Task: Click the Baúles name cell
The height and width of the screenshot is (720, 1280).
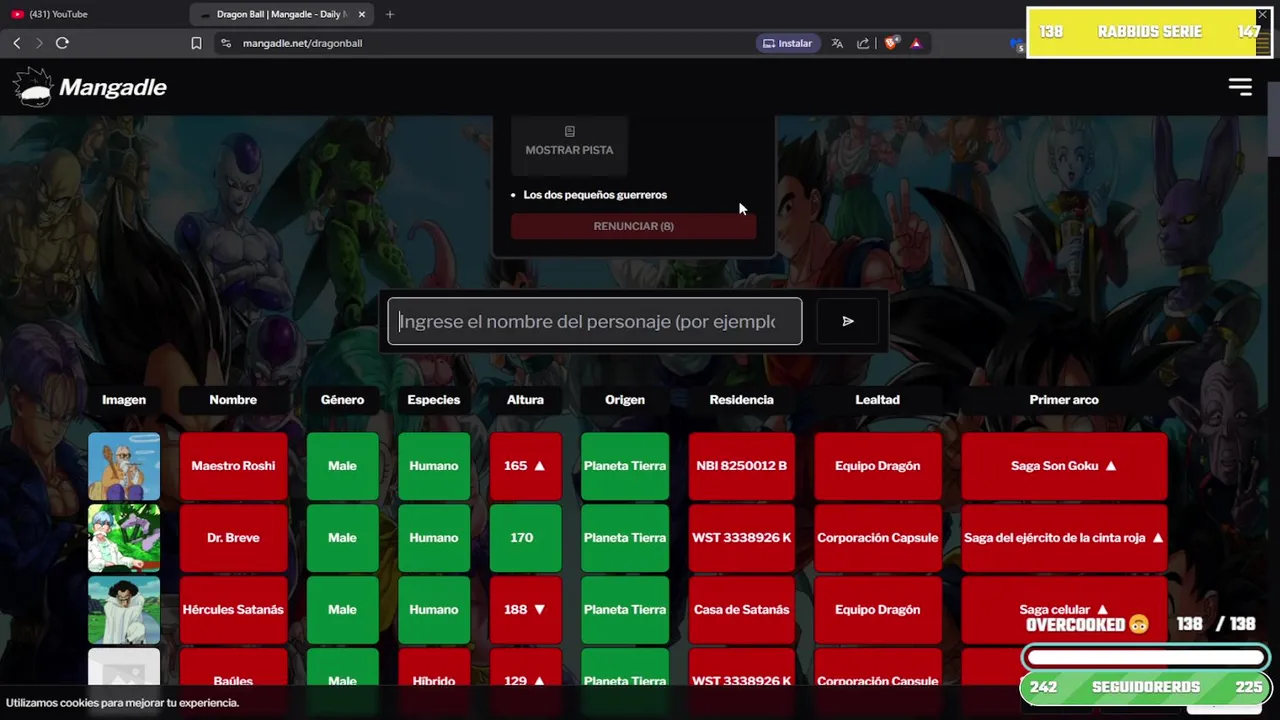Action: pos(233,680)
